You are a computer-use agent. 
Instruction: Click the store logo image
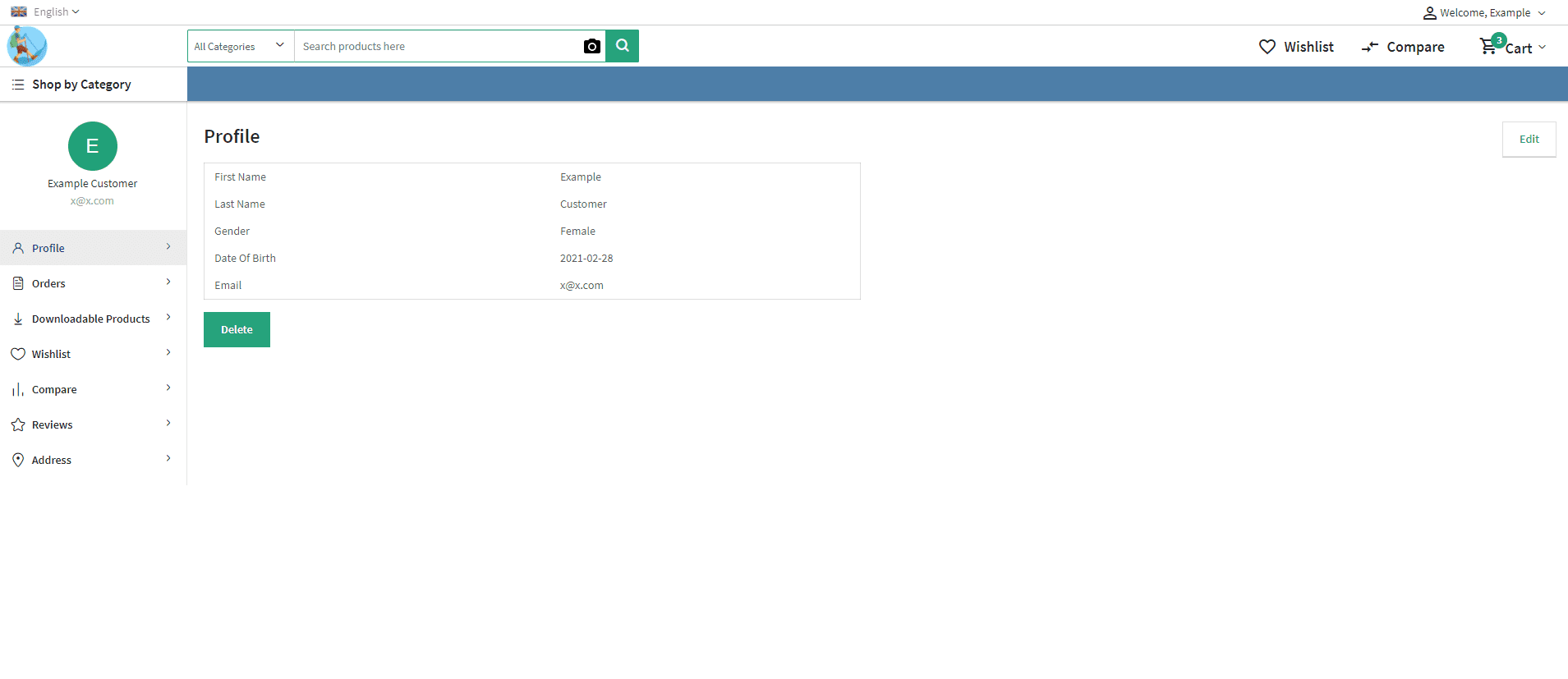pyautogui.click(x=27, y=46)
